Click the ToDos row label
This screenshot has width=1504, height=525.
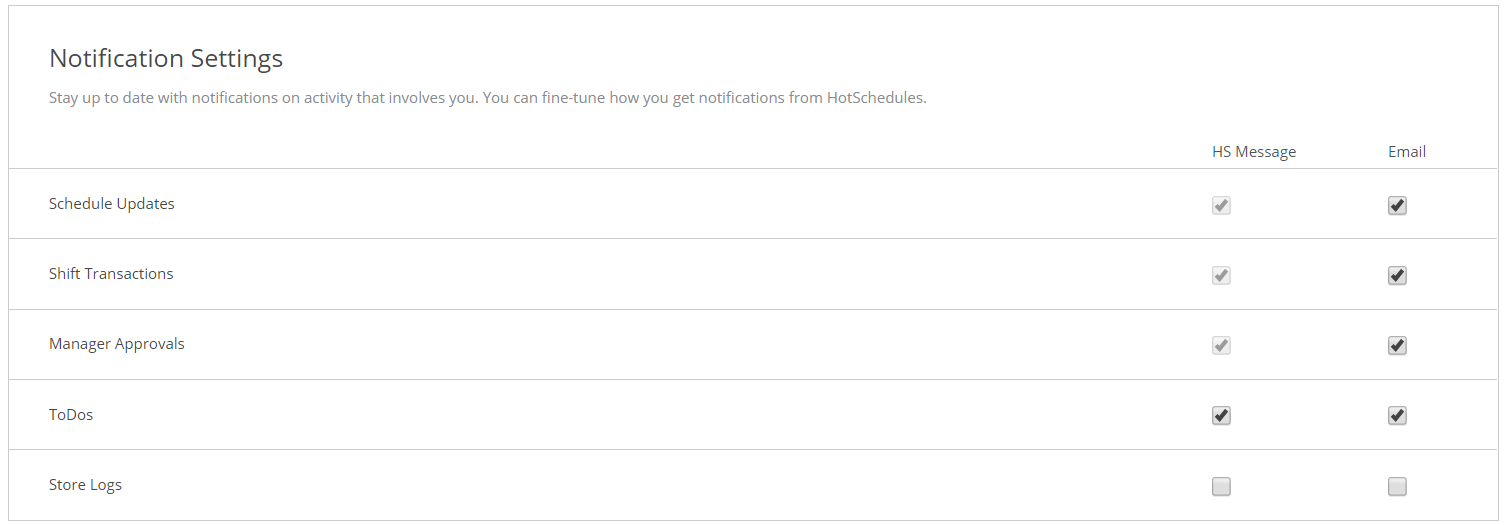71,414
